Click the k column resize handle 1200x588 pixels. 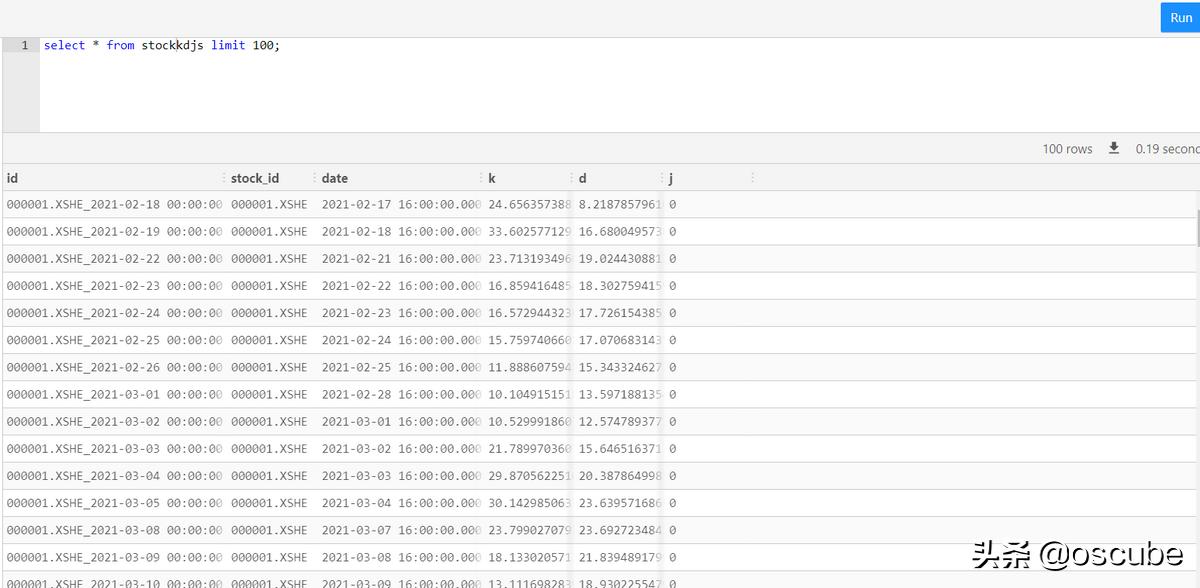pyautogui.click(x=571, y=178)
